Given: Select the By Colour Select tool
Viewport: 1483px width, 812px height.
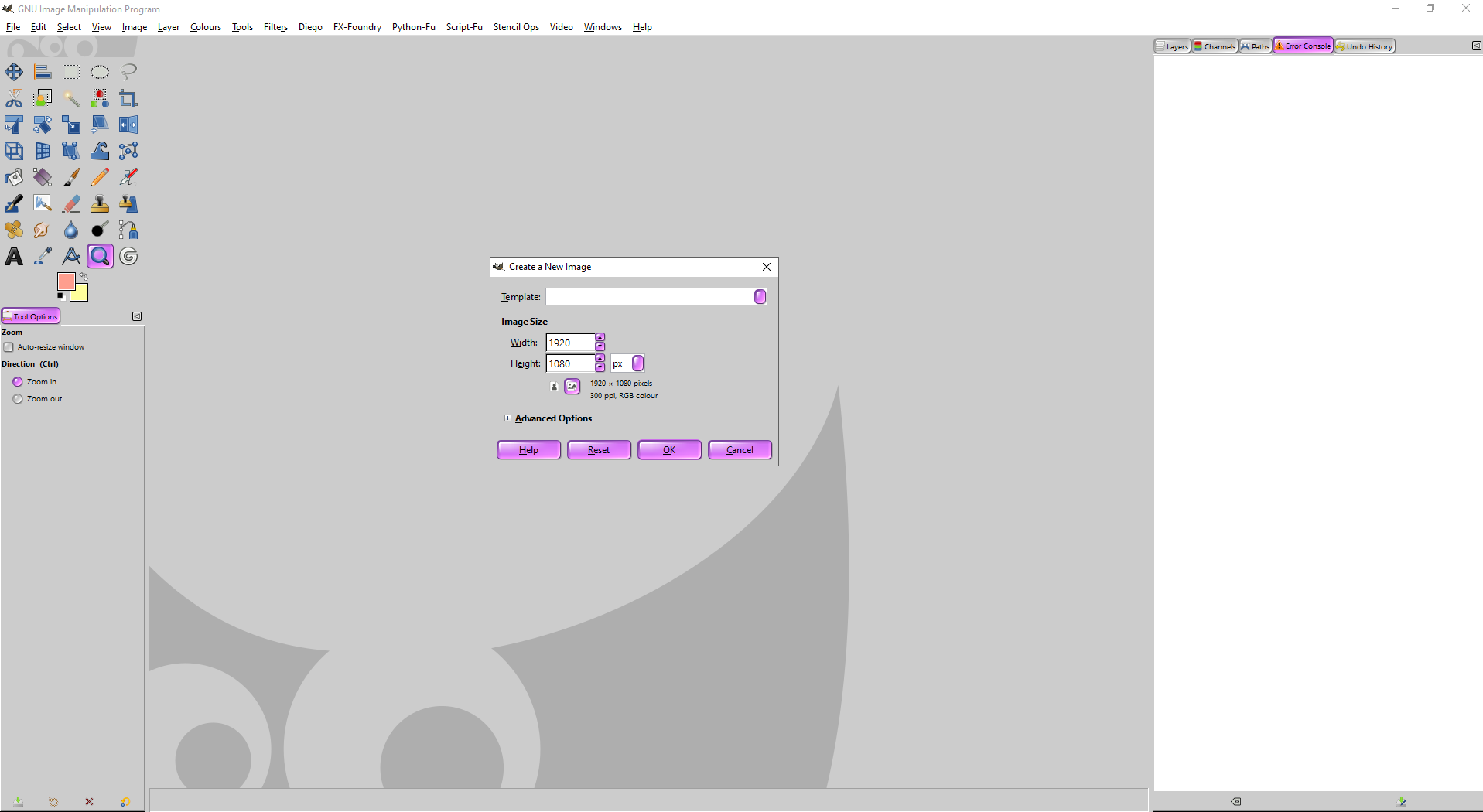Looking at the screenshot, I should 100,98.
